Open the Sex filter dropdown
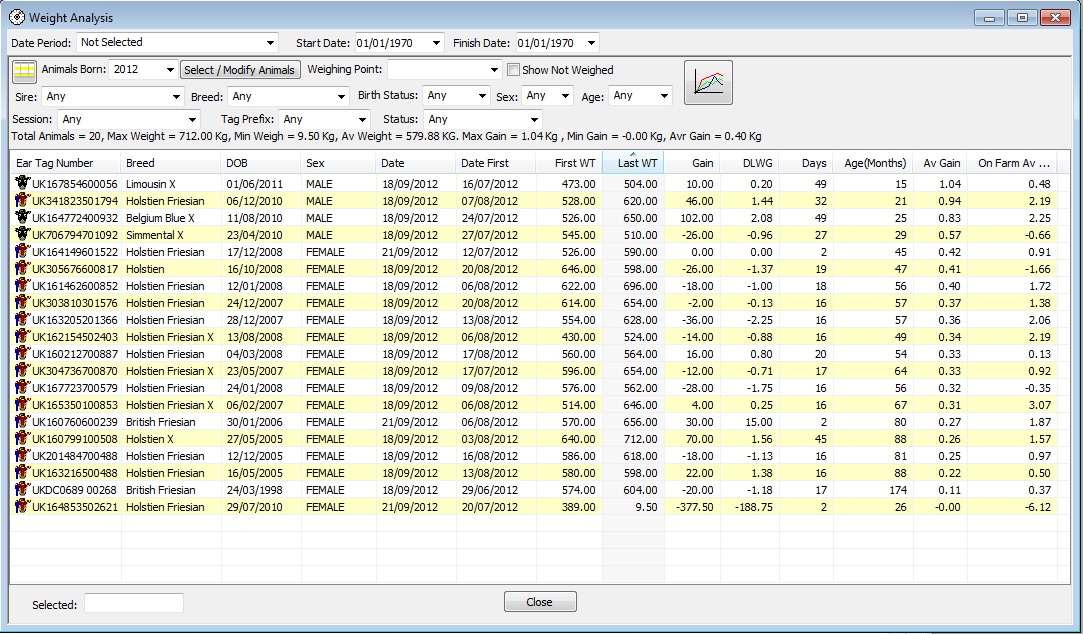 click(566, 96)
